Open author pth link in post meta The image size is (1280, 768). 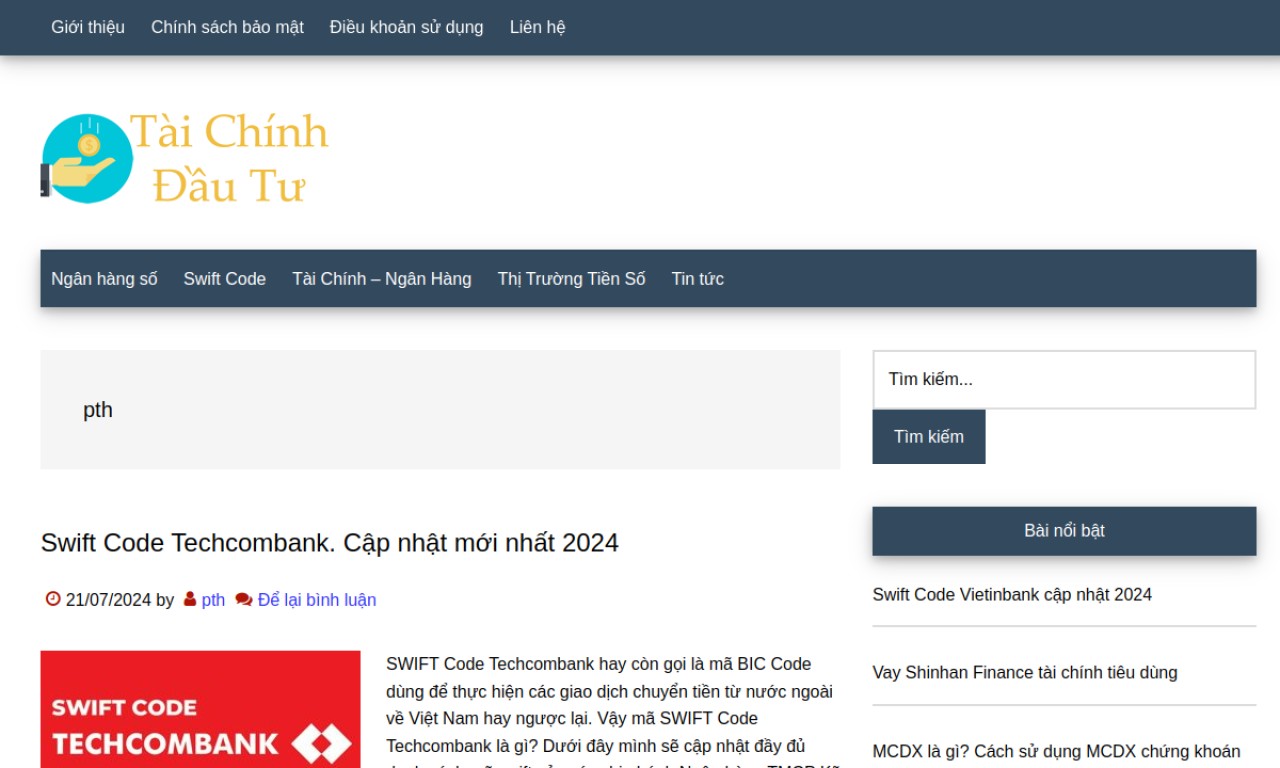(x=213, y=600)
